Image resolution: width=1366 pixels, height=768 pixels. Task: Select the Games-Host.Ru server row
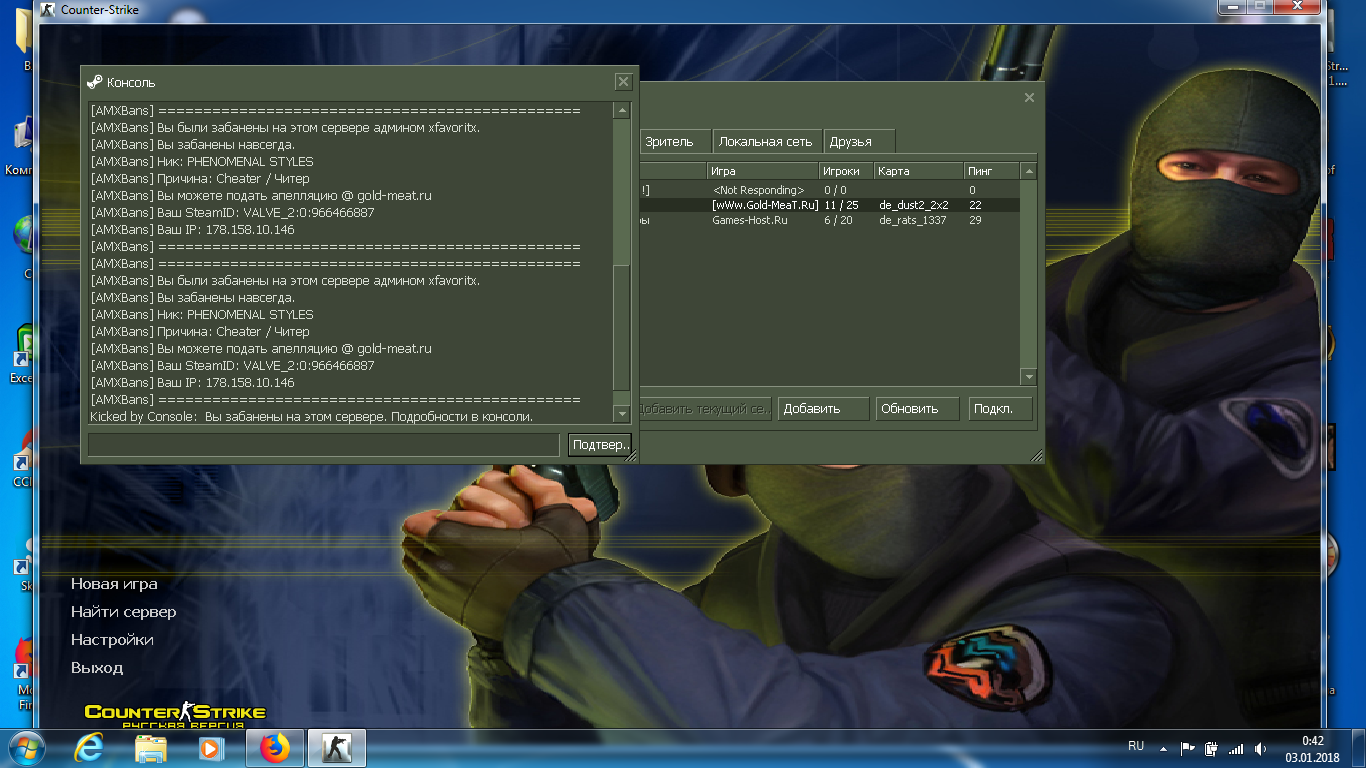[x=829, y=220]
